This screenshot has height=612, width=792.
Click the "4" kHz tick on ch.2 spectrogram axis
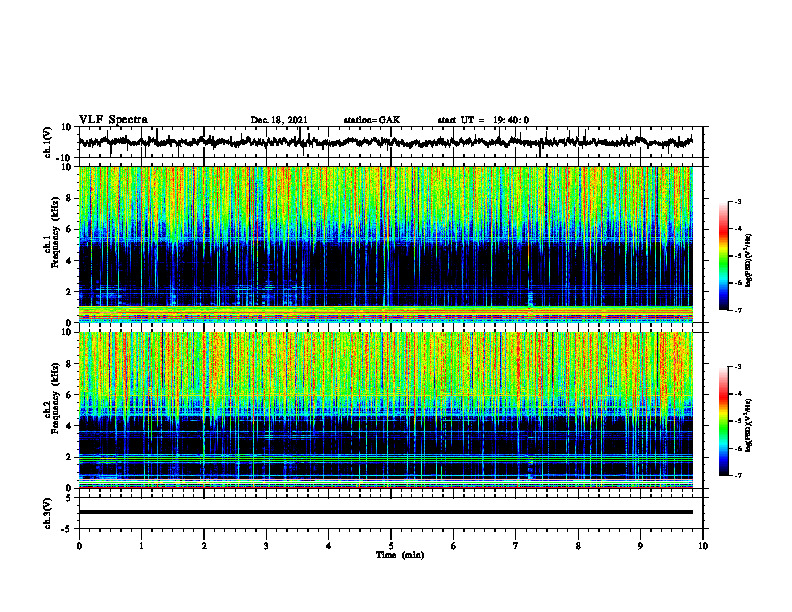point(69,426)
